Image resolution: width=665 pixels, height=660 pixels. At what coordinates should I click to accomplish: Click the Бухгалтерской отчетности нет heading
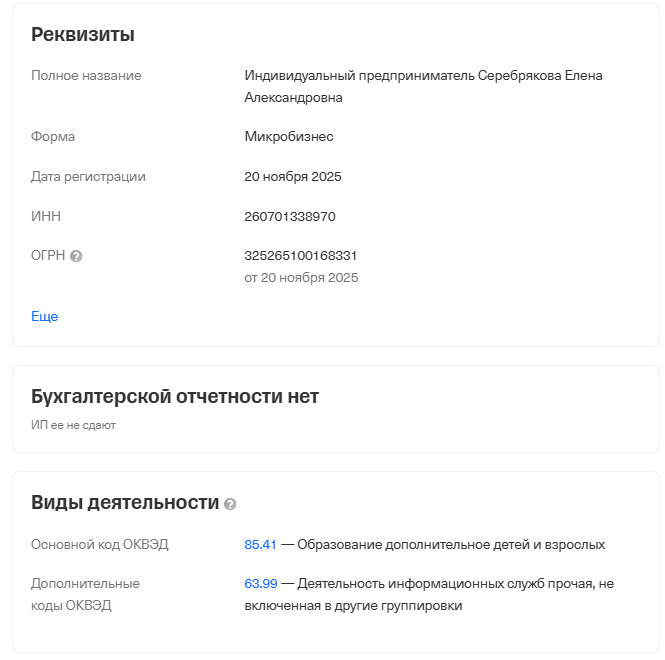175,396
